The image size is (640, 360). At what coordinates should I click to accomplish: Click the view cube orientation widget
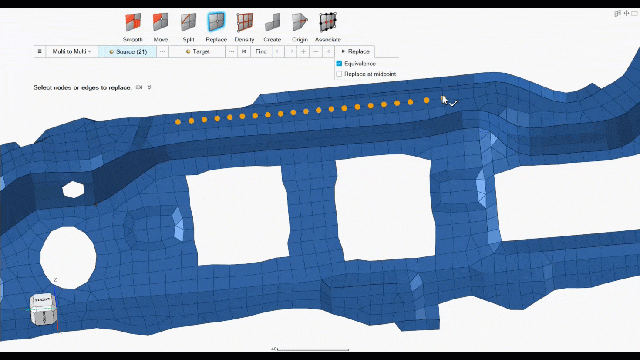tap(43, 310)
